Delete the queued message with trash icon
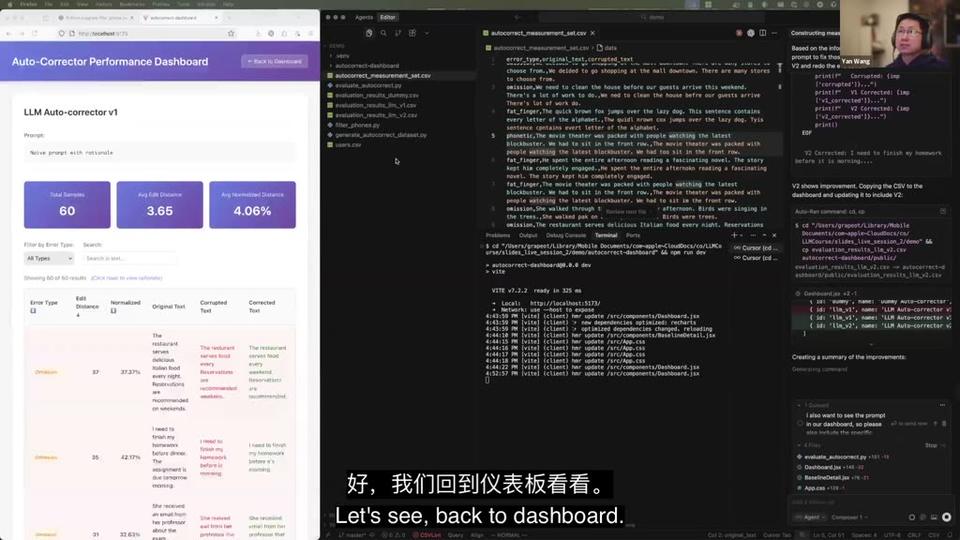Screen dimensions: 960x540 (x=943, y=424)
